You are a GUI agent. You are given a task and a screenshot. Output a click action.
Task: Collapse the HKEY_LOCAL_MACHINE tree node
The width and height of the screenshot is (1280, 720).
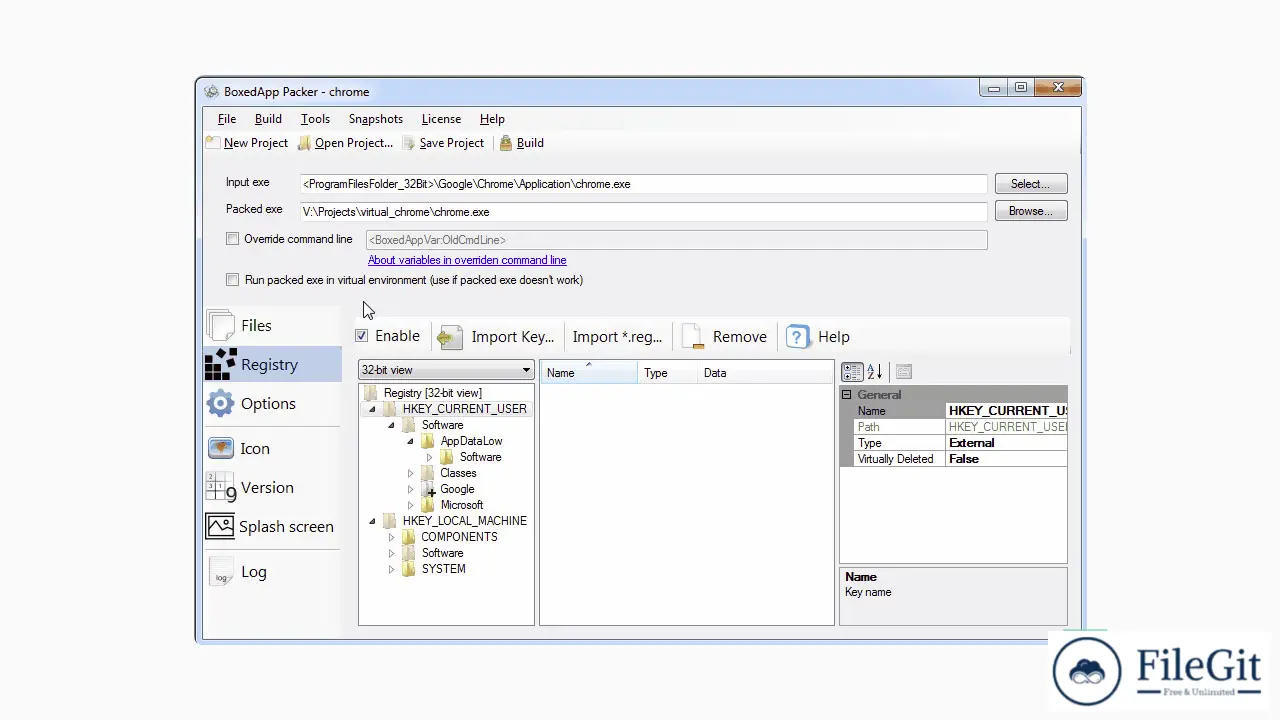[372, 521]
